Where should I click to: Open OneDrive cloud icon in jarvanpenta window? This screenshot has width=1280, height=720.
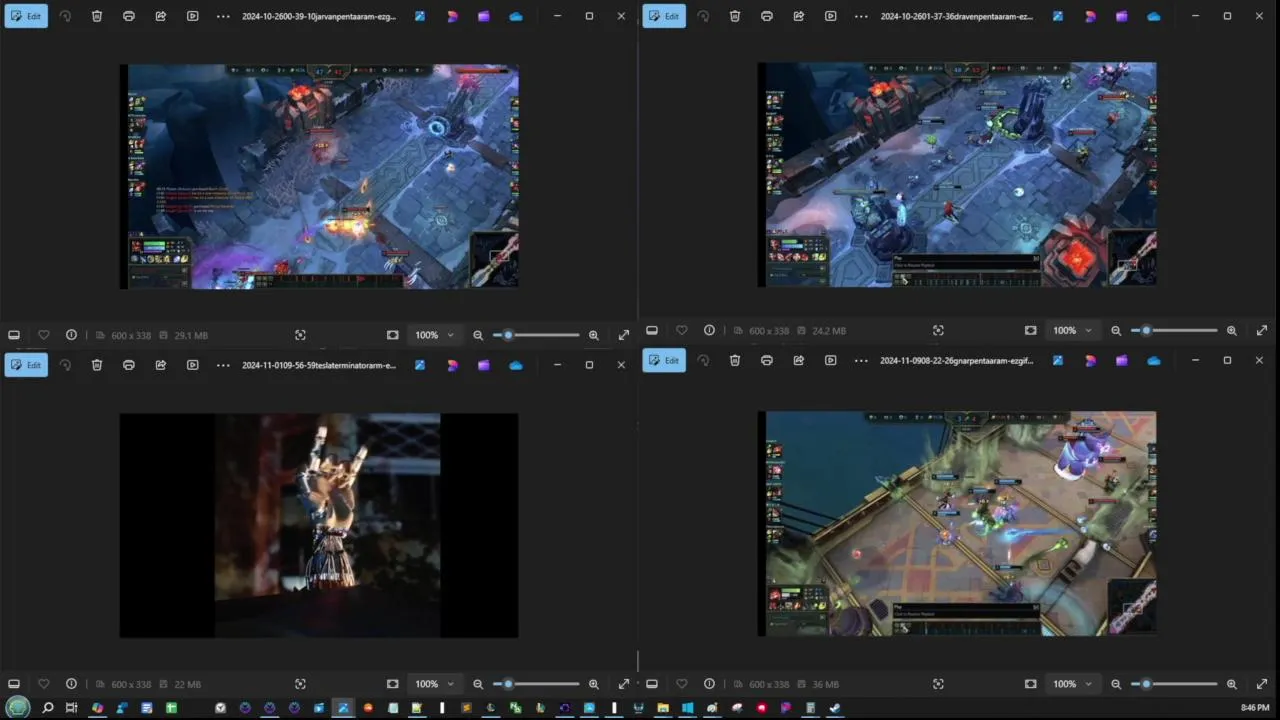[x=516, y=16]
